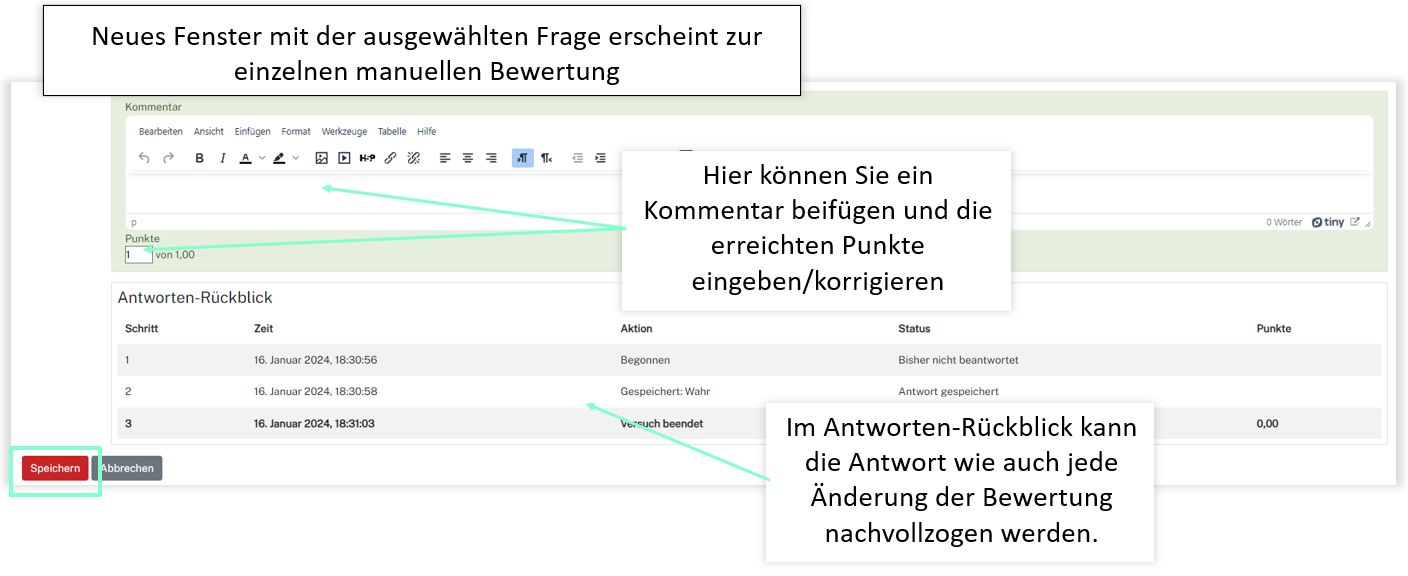Remove link using the unlink icon
This screenshot has height=576, width=1408.
coord(414,158)
